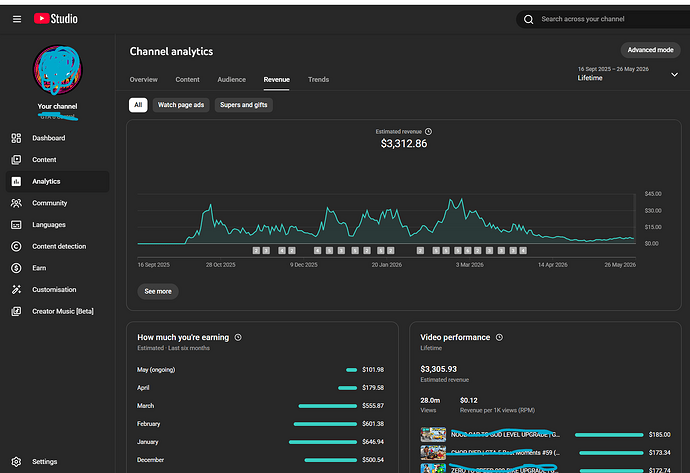This screenshot has height=473, width=690.
Task: Go to Content detection page
Action: pos(57,246)
